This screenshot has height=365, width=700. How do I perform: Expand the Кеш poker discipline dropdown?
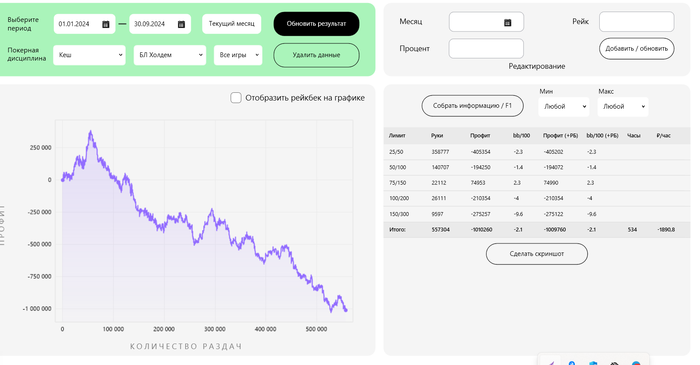pos(89,55)
